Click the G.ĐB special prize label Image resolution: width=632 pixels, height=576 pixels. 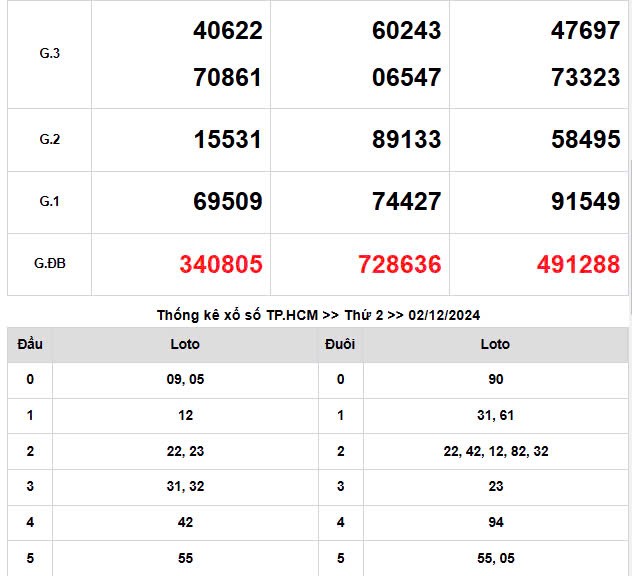[x=50, y=264]
